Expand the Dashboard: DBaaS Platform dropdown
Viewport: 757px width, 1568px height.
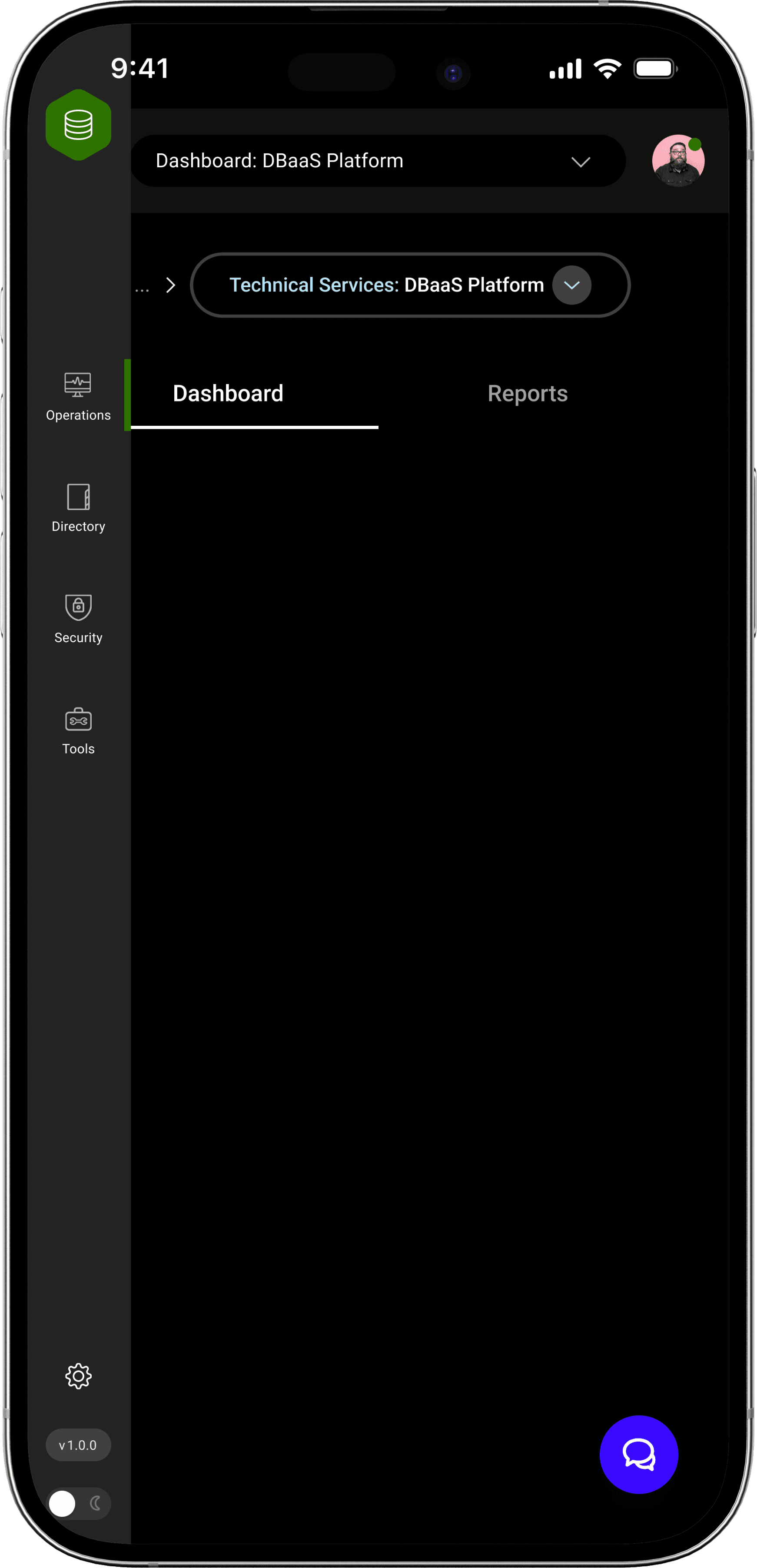378,161
